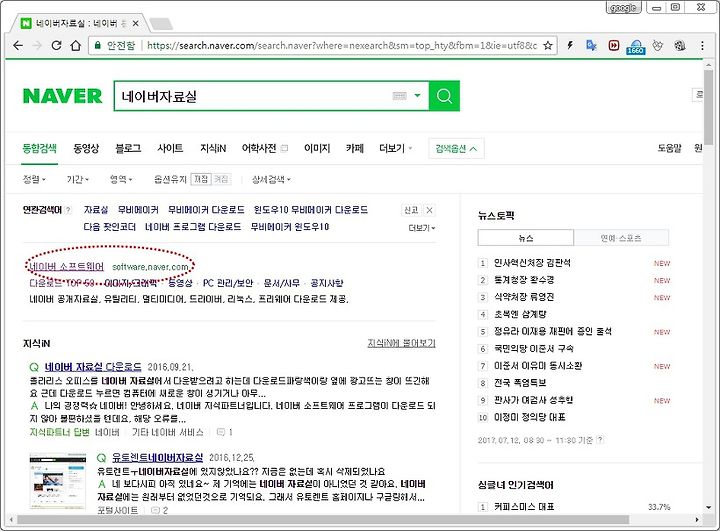The width and height of the screenshot is (720, 531).
Task: Select the 통합검색 tab
Action: [x=39, y=148]
